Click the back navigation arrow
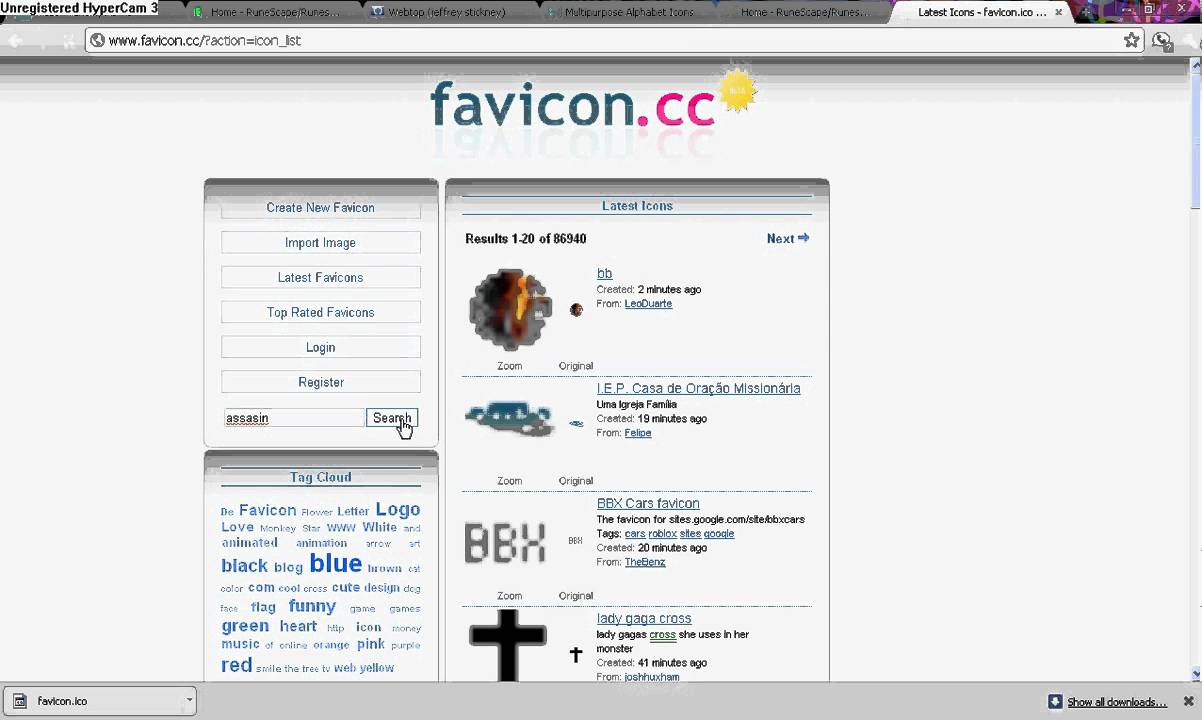The image size is (1202, 720). tap(14, 41)
